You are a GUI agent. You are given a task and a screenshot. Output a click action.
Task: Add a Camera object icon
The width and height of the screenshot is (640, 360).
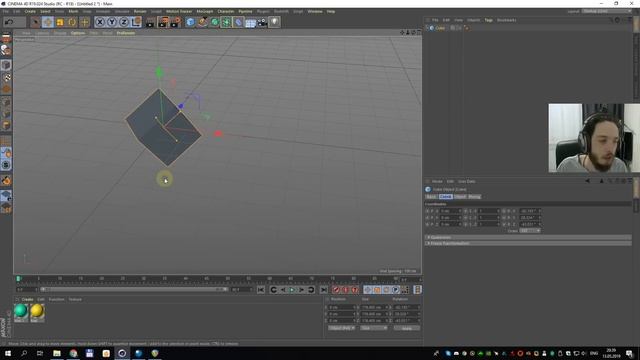(262, 22)
